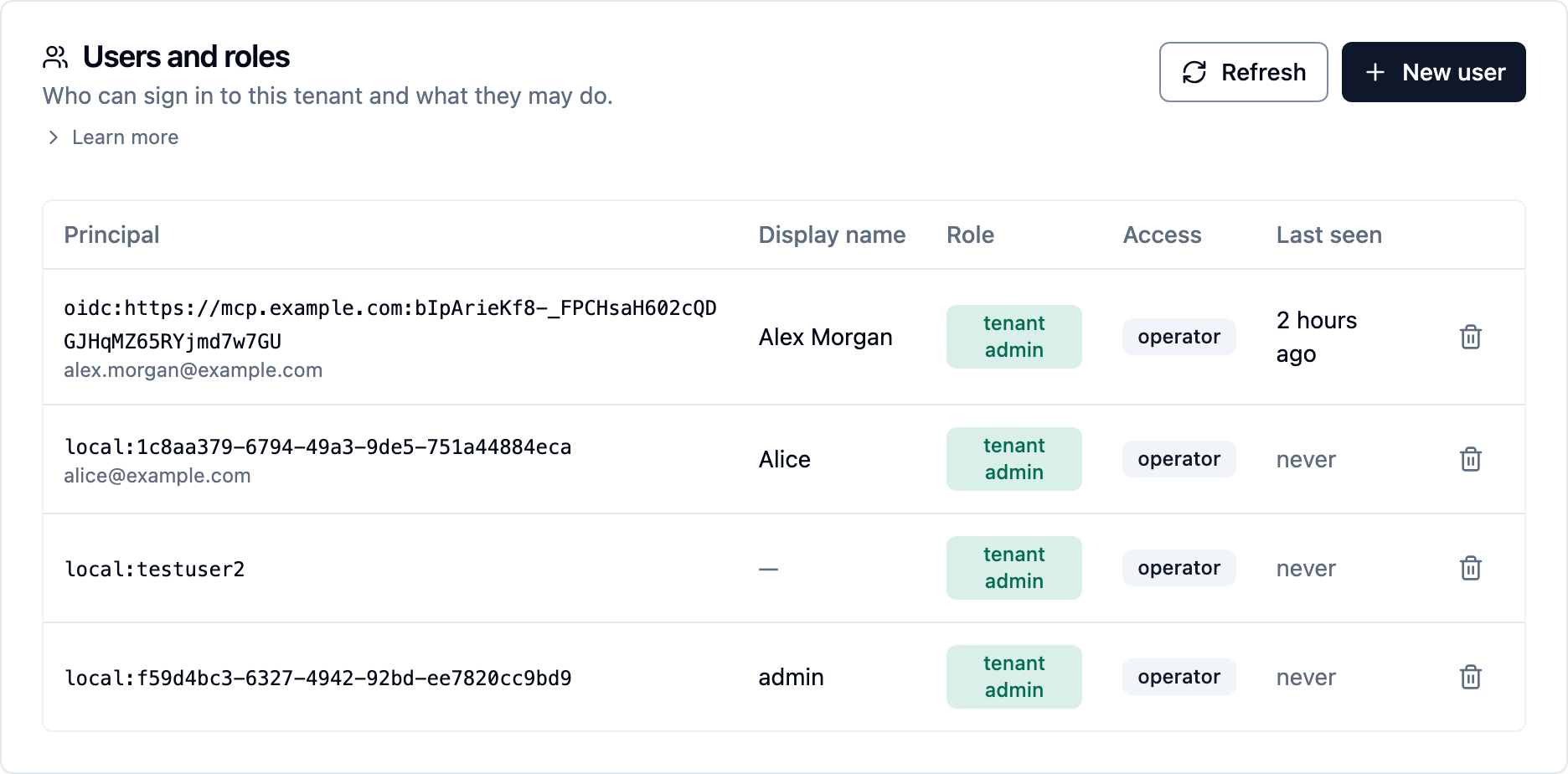Image resolution: width=1568 pixels, height=774 pixels.
Task: Click the dash display name for local:testuser2
Action: coord(768,569)
